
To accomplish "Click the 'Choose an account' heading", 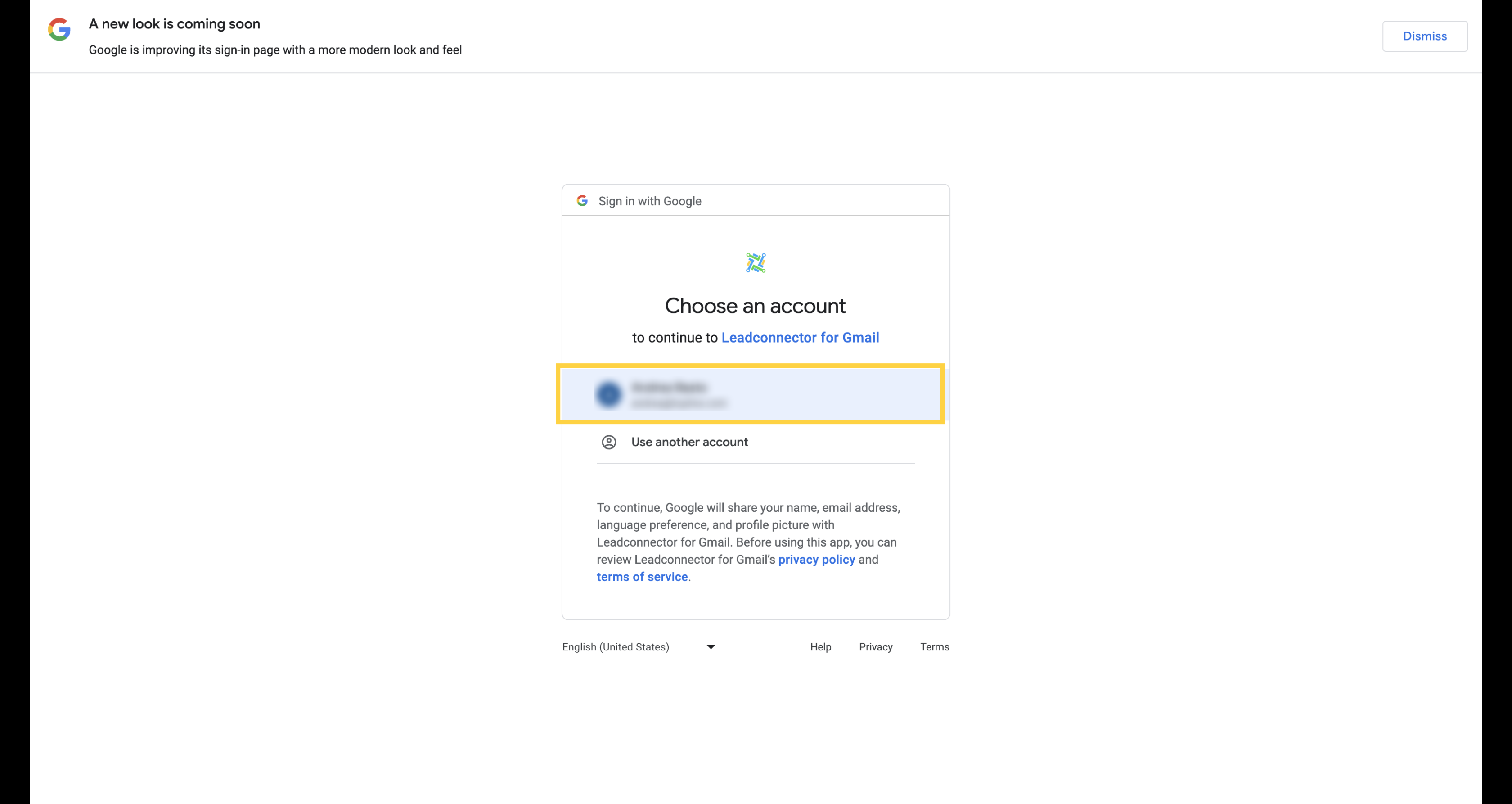I will [756, 306].
